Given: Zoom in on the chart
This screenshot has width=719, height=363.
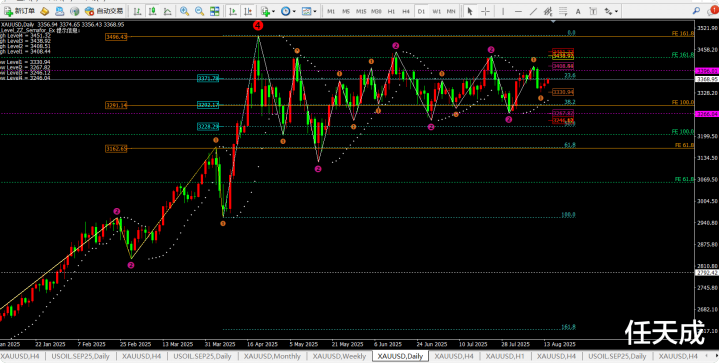Looking at the screenshot, I should [184, 11].
